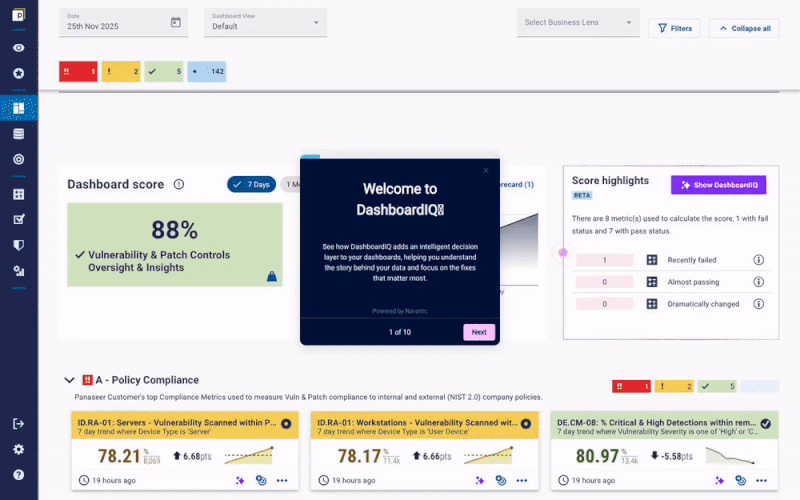
Task: Open the Select Business Lens dropdown
Action: click(x=578, y=22)
